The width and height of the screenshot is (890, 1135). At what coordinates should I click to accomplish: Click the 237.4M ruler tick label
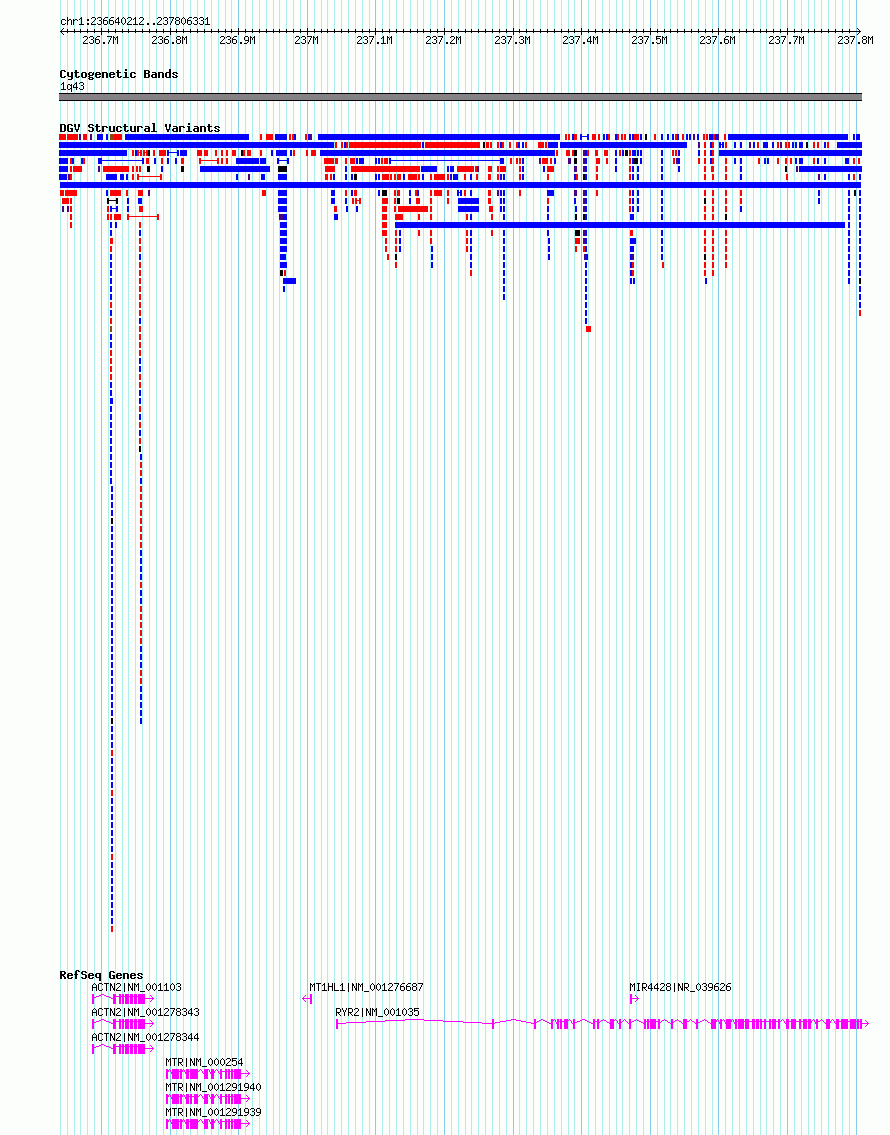point(580,41)
